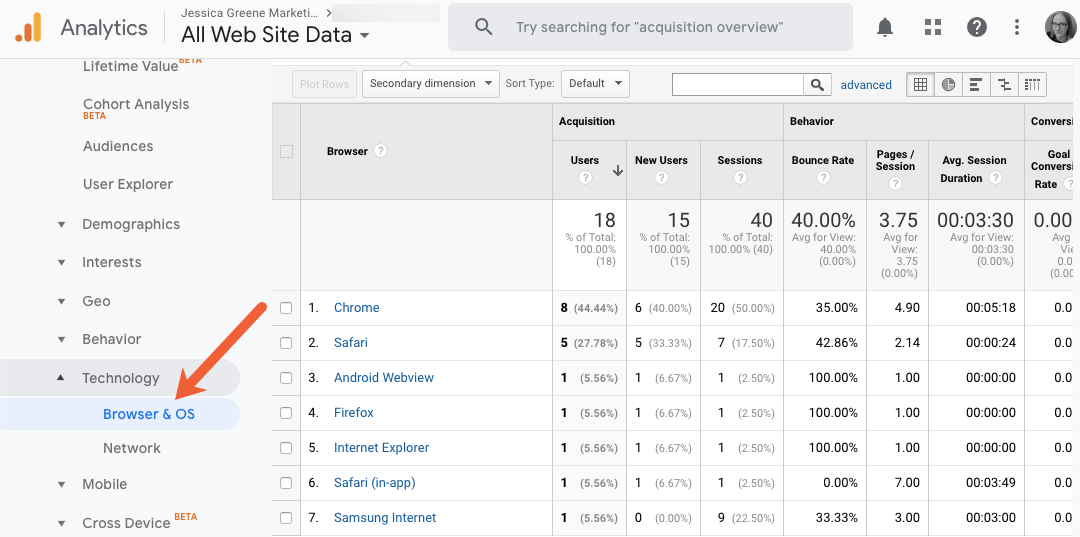Check the Android Webview row checkbox
The width and height of the screenshot is (1080, 537).
click(x=286, y=378)
